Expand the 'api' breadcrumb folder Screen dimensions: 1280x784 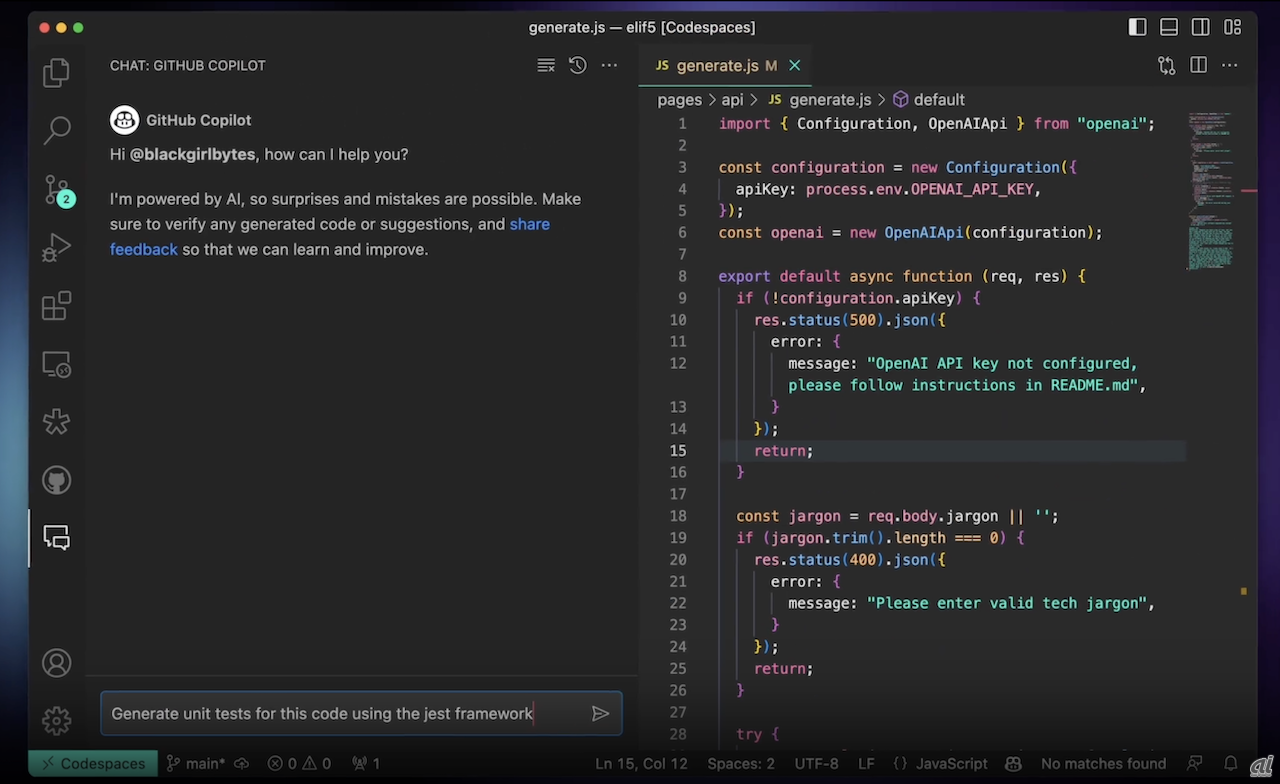click(x=732, y=99)
